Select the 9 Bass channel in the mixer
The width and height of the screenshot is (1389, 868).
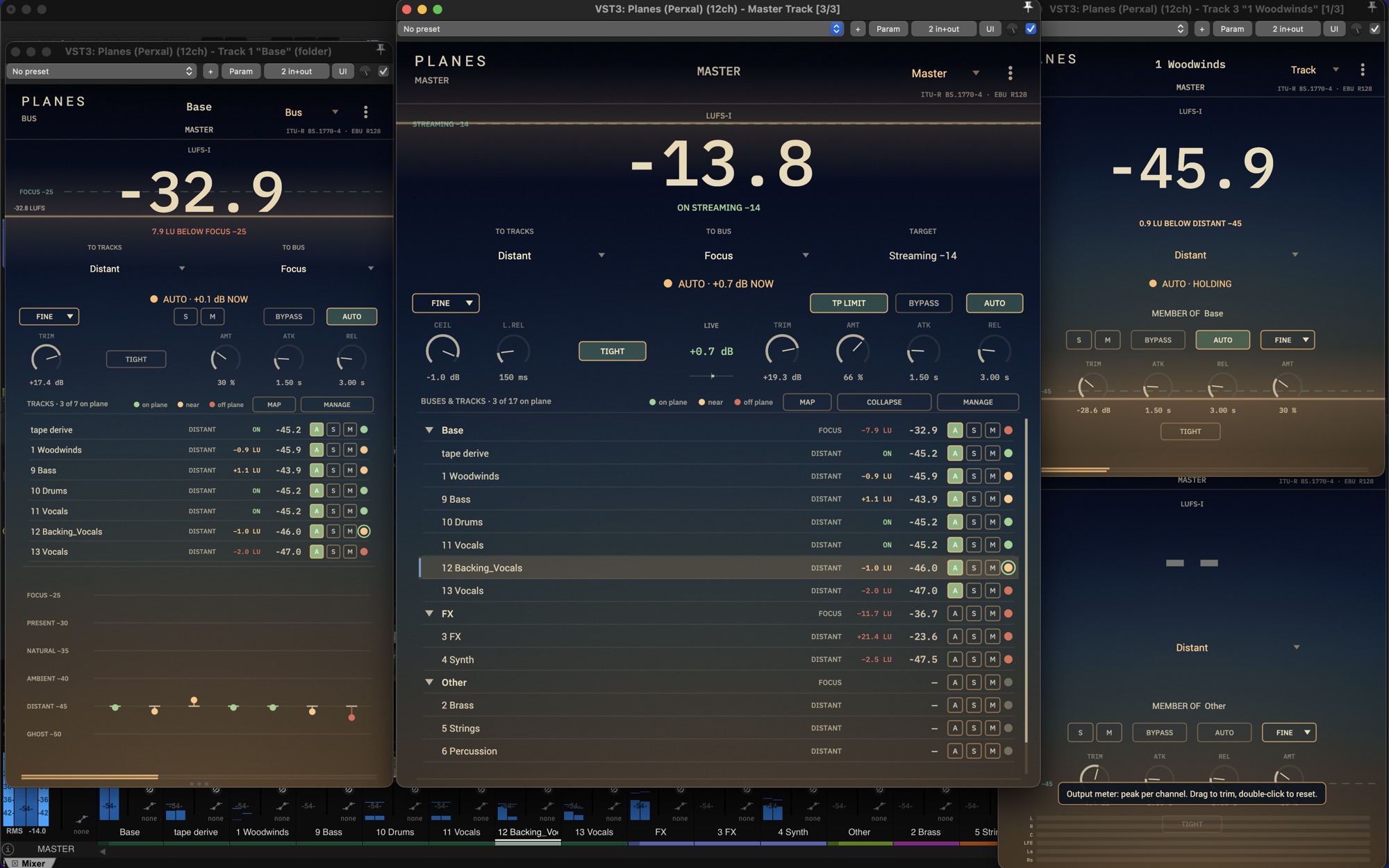click(328, 832)
